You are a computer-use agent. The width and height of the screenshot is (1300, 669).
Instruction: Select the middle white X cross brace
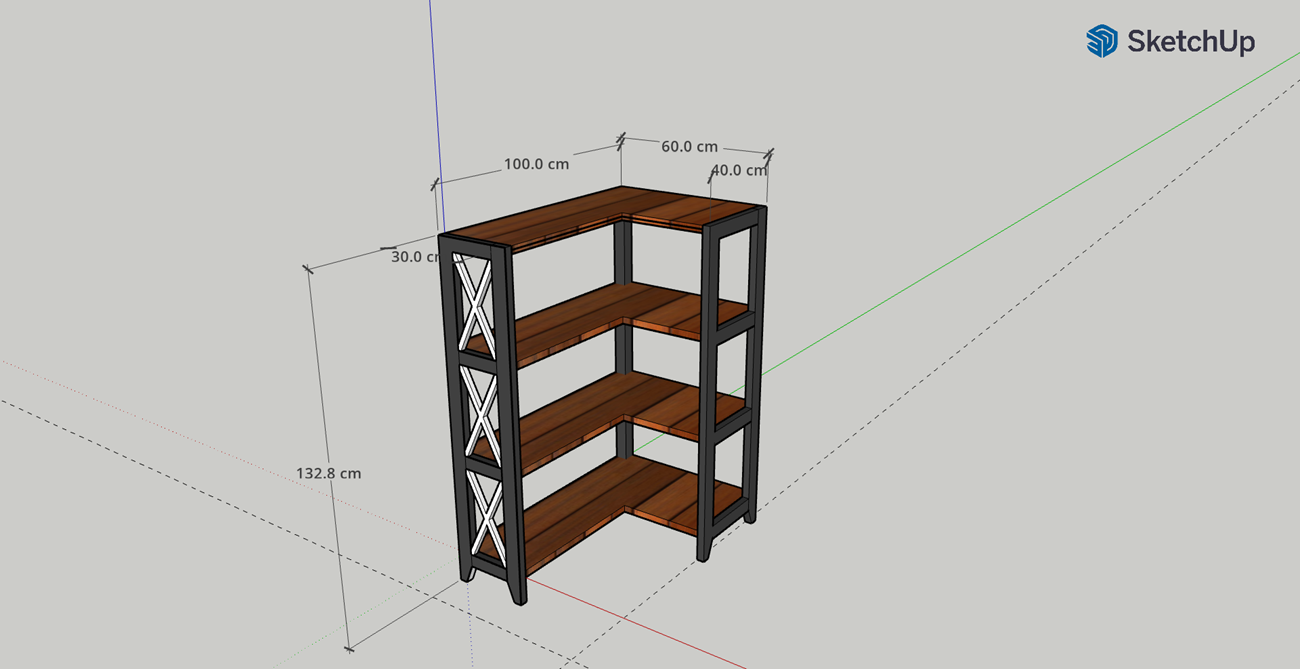481,409
